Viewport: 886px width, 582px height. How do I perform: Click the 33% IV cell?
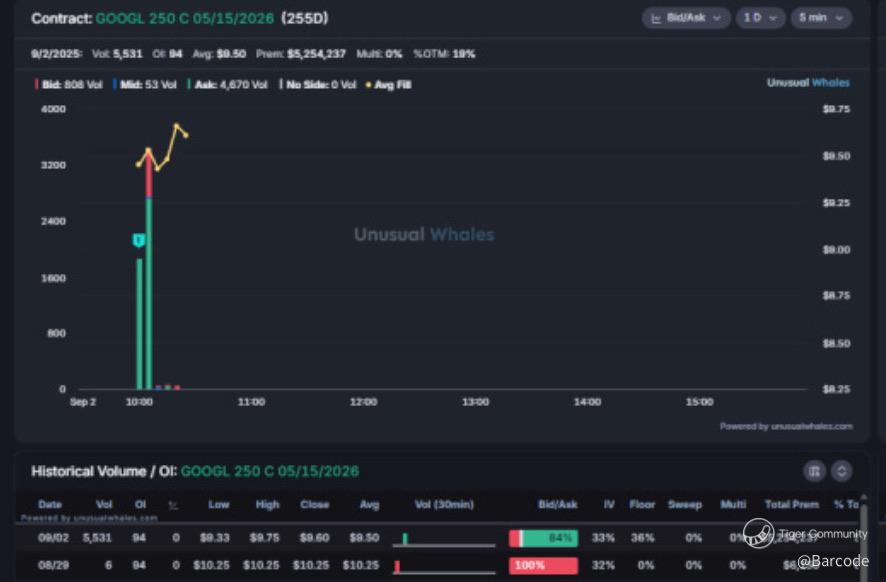tap(603, 537)
